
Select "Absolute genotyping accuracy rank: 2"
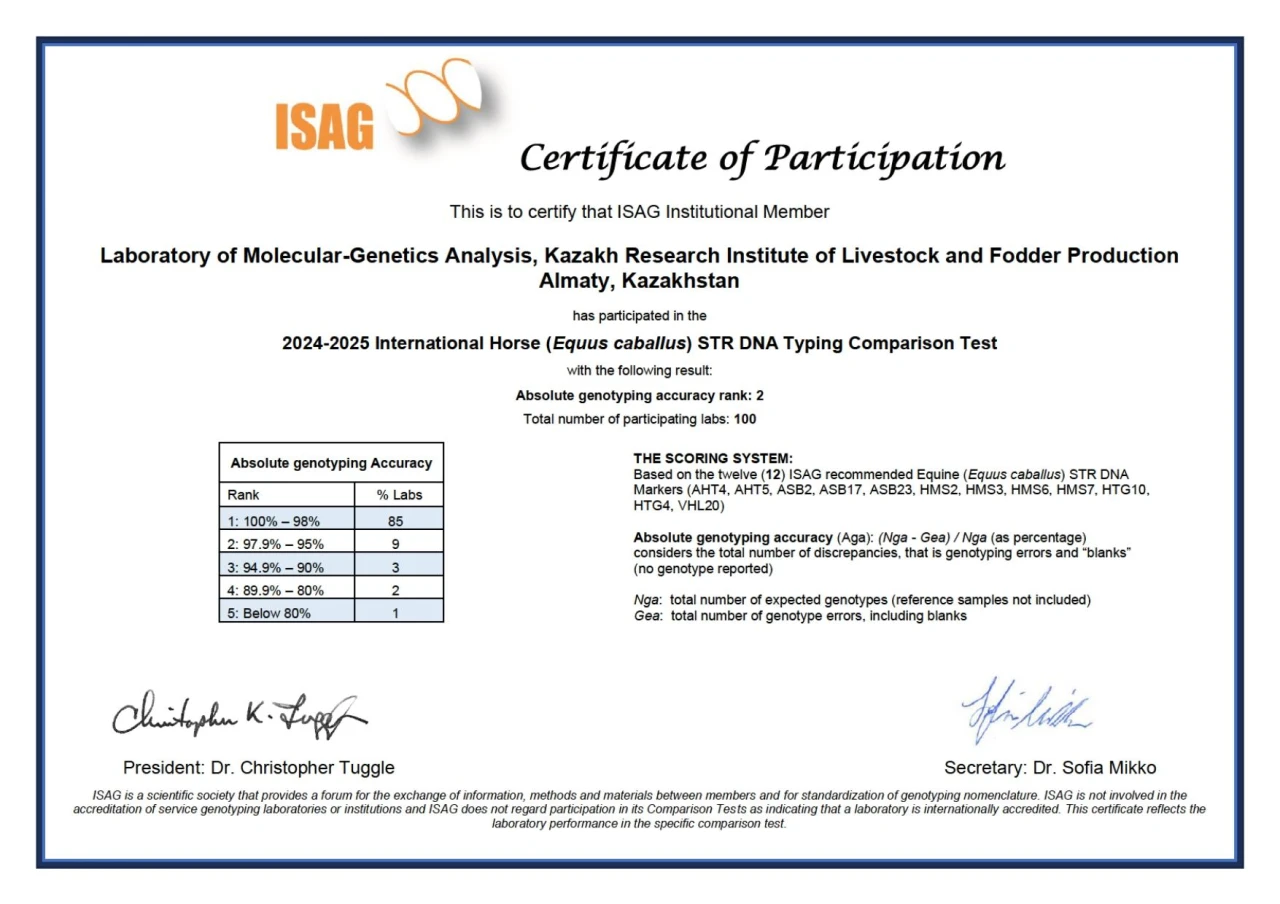tap(639, 395)
